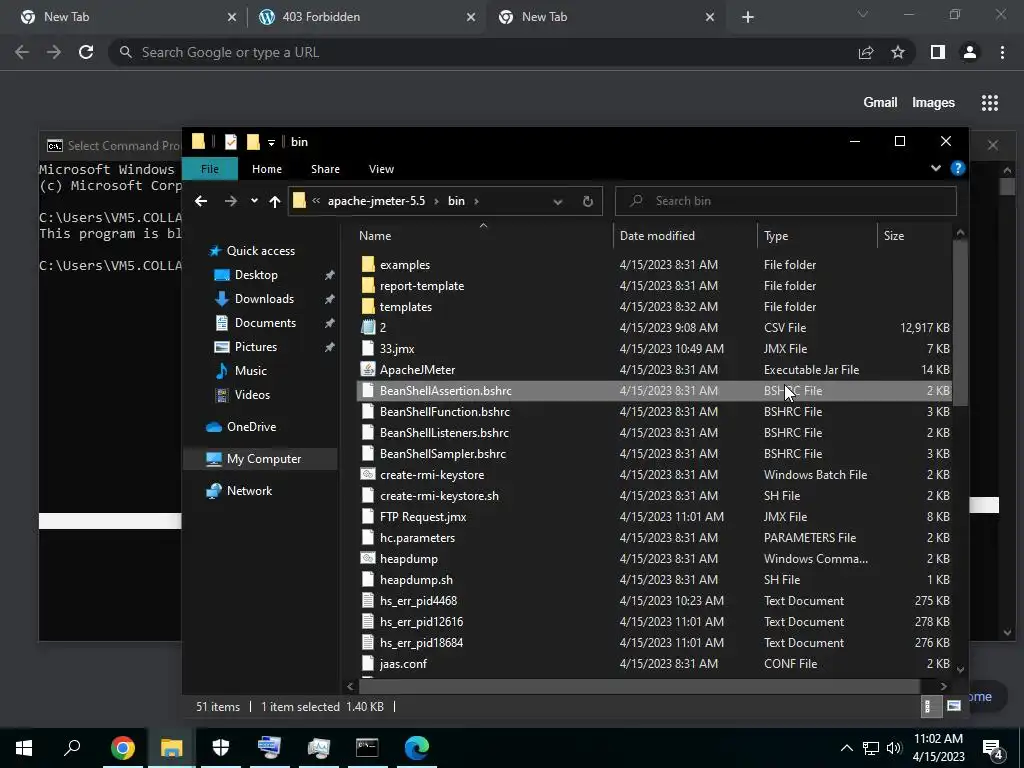This screenshot has width=1024, height=768.
Task: Open Windows Security shield in taskbar
Action: point(221,748)
